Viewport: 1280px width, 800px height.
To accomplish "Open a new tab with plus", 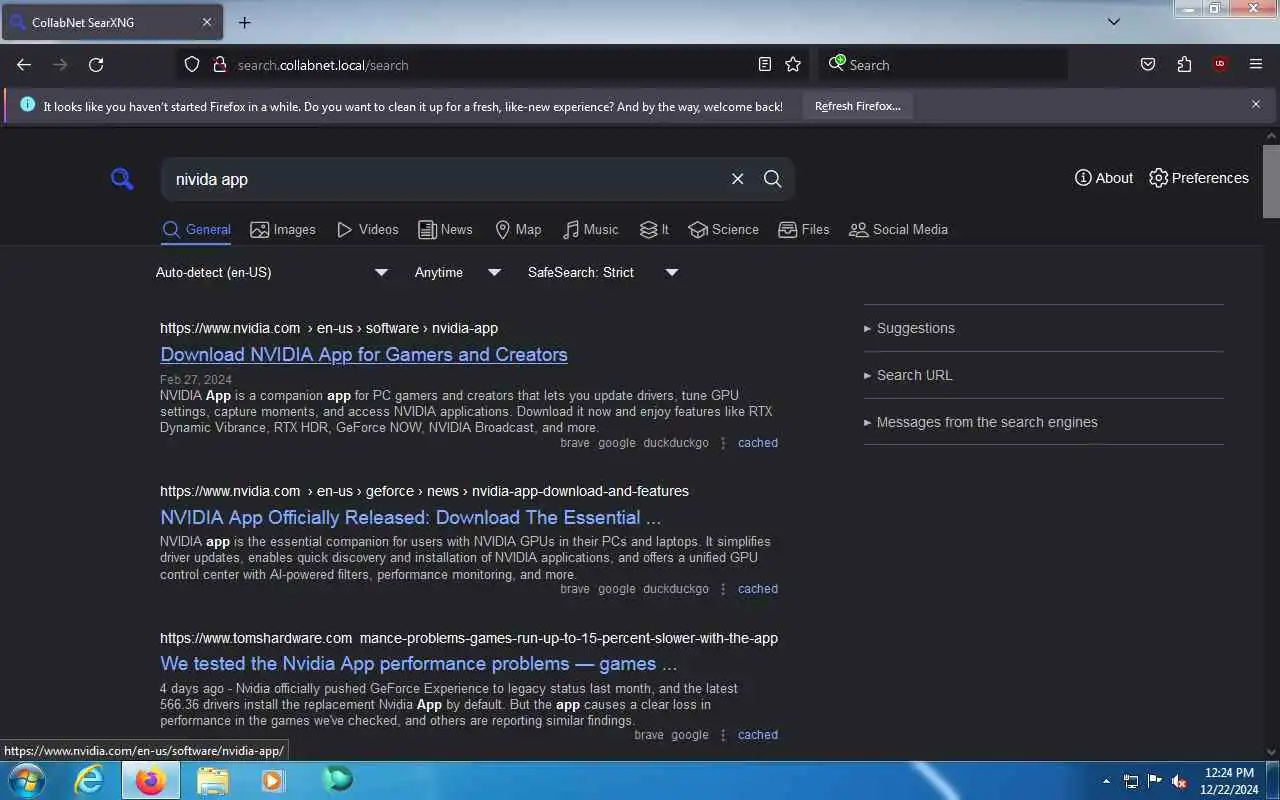I will click(244, 22).
